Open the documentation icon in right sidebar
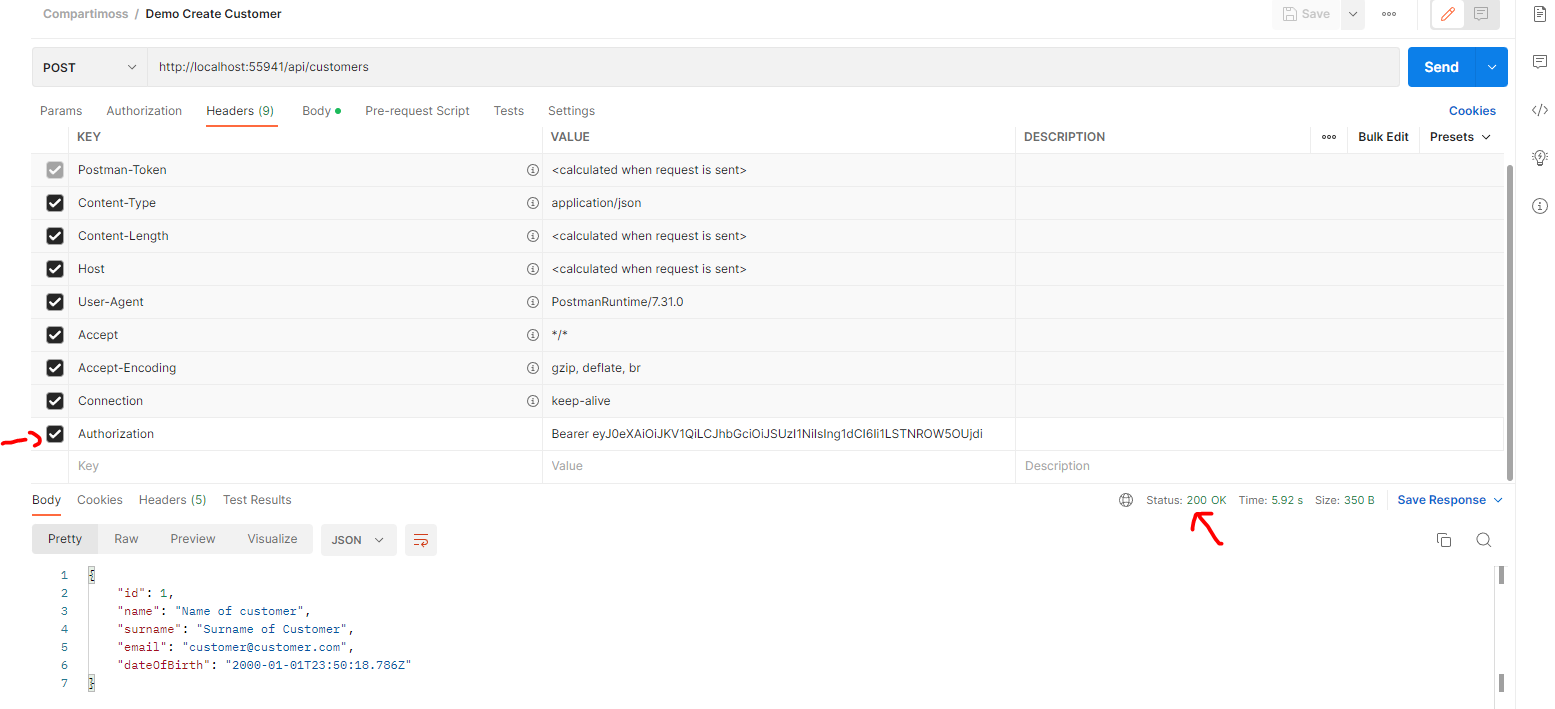Viewport: 1555px width, 709px height. pyautogui.click(x=1539, y=14)
